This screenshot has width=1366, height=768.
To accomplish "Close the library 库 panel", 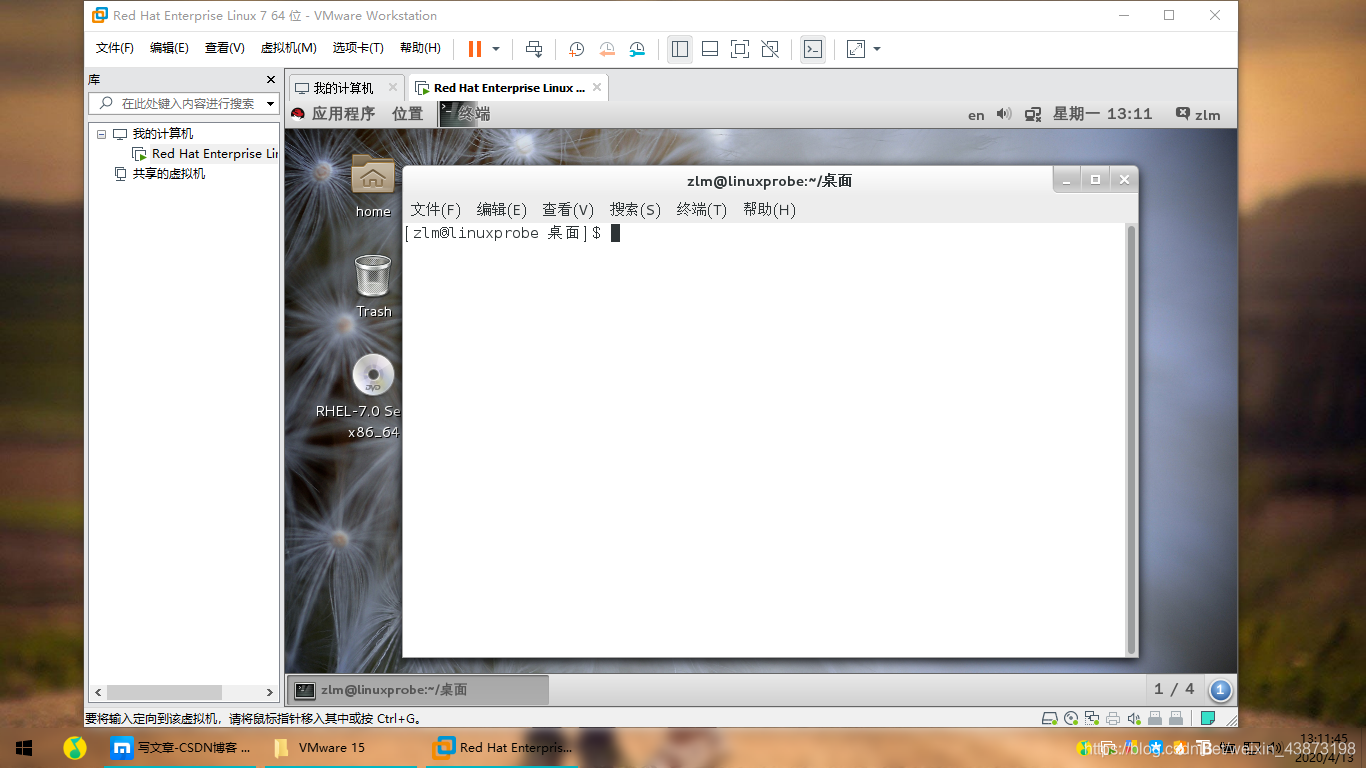I will [x=271, y=80].
